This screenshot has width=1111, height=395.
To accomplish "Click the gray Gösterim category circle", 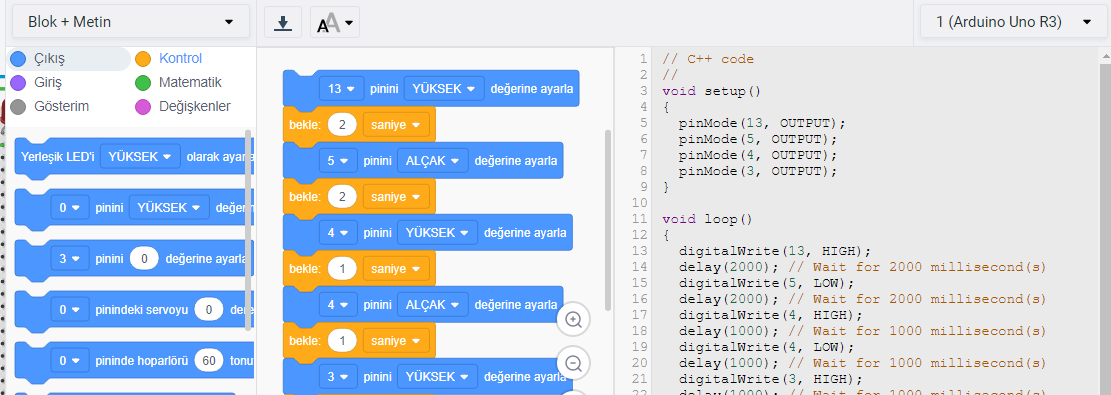I will click(x=19, y=107).
